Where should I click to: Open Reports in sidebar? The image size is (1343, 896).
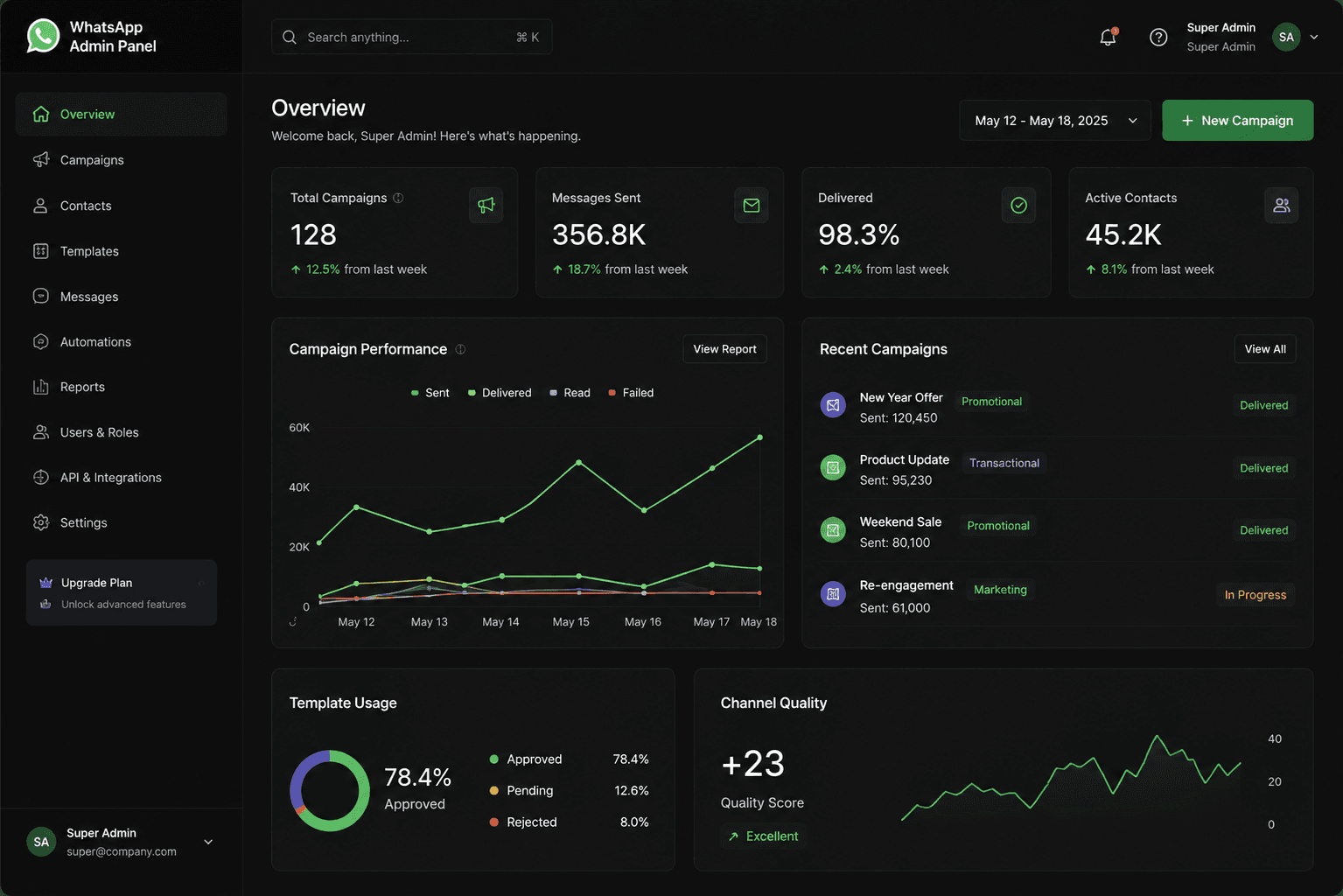(x=122, y=387)
